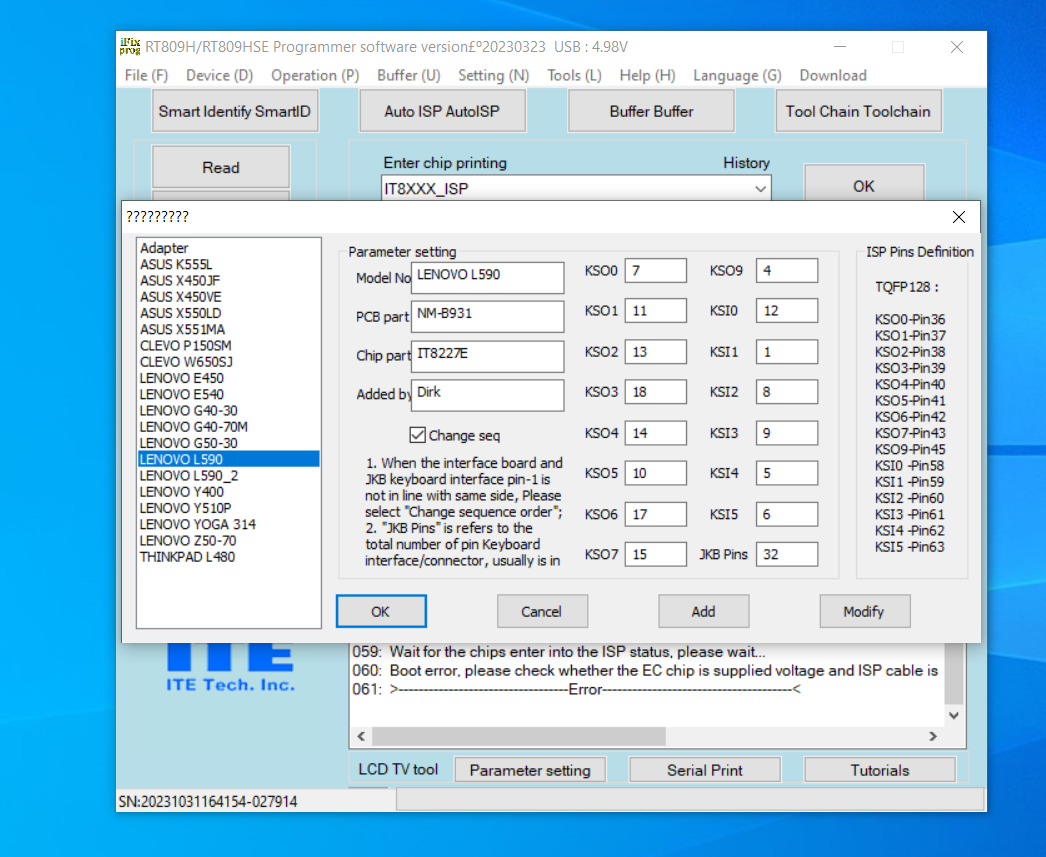
Task: Select THINKPAD L480 in the list
Action: click(x=188, y=556)
